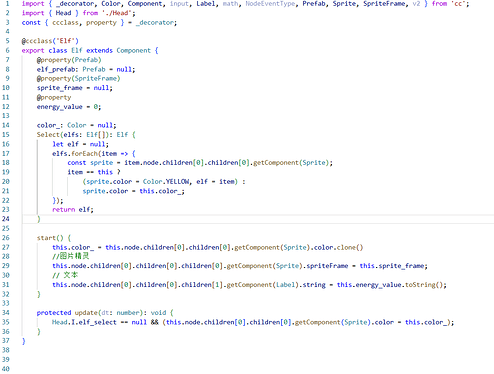Click 'const sprite' on line 18
Image resolution: width=494 pixels, height=374 pixels.
(x=90, y=162)
